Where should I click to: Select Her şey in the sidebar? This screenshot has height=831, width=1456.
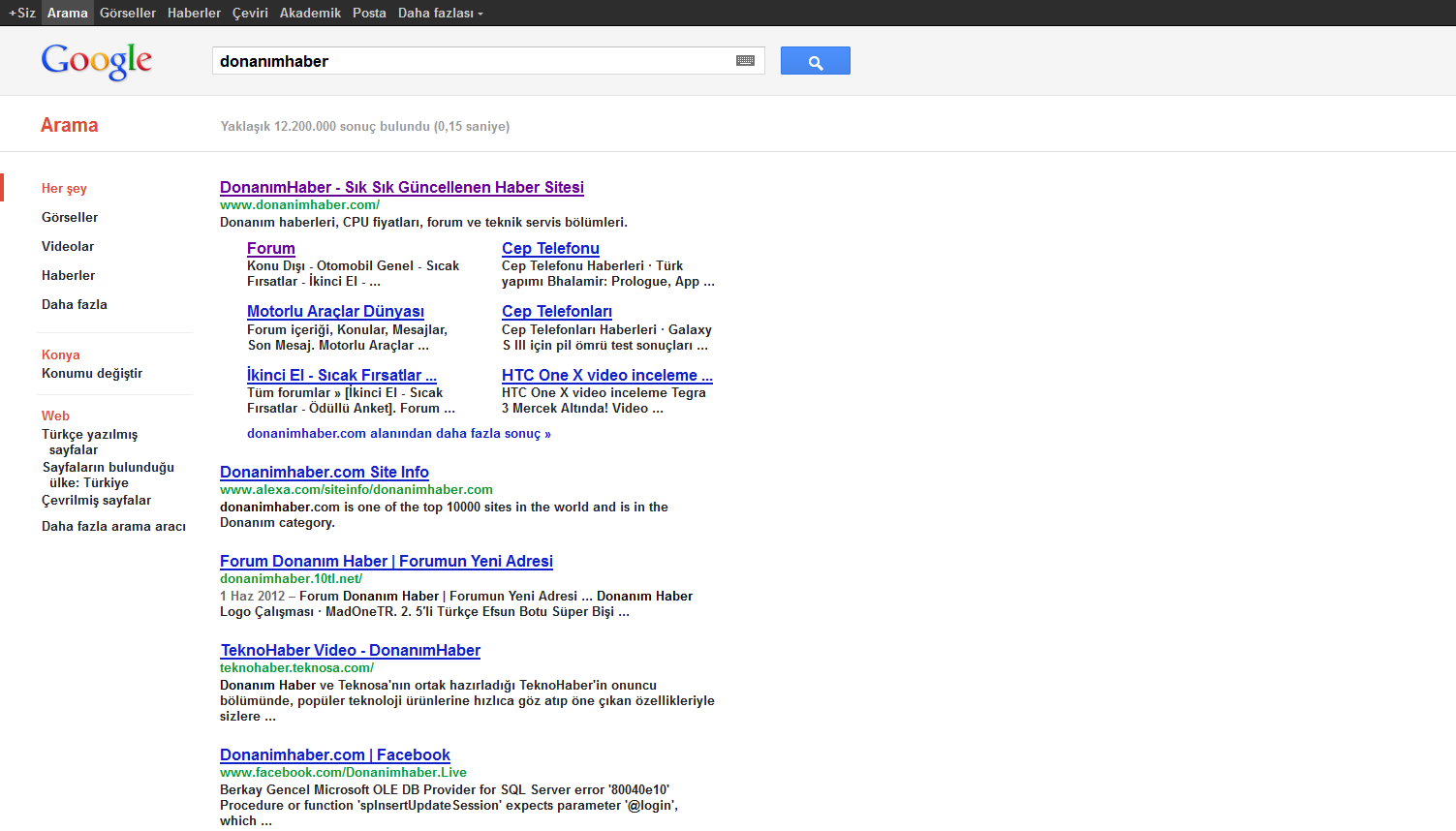coord(64,188)
